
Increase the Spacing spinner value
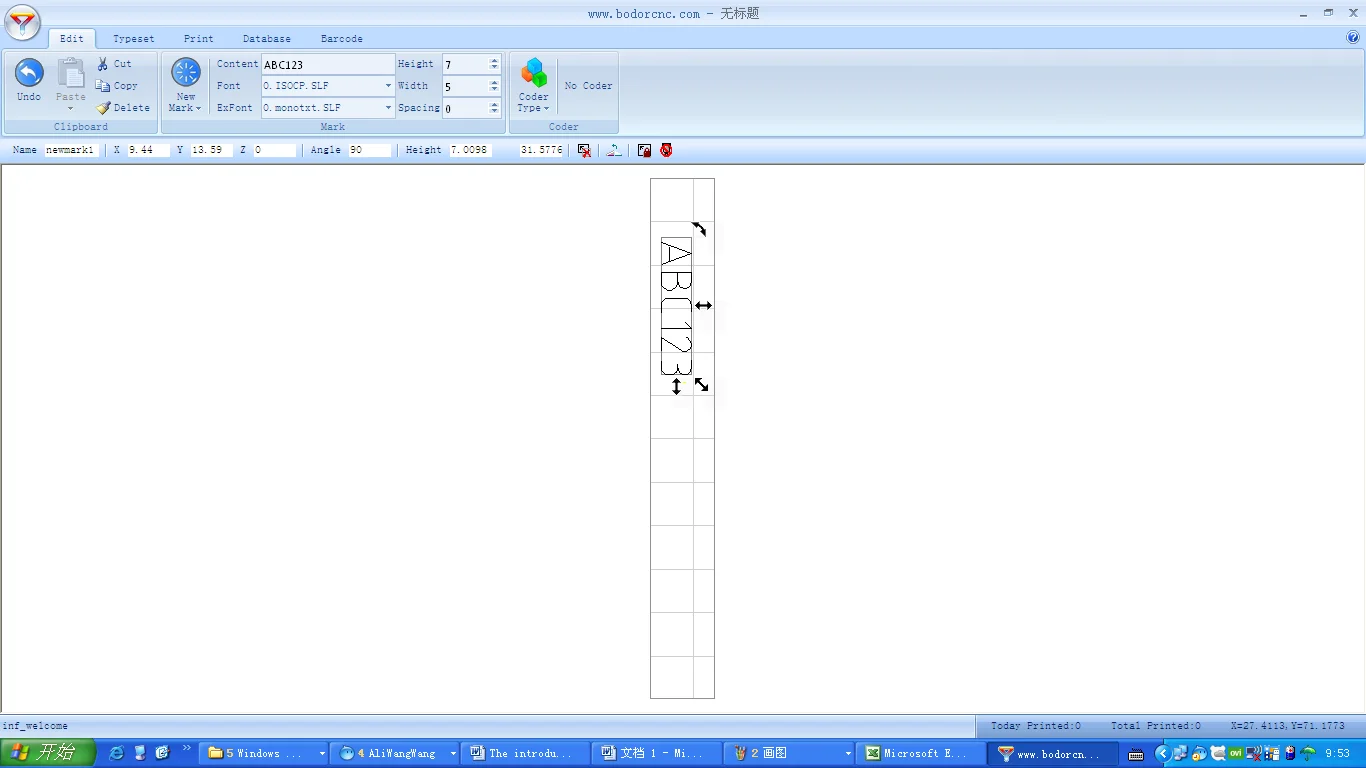[x=494, y=104]
